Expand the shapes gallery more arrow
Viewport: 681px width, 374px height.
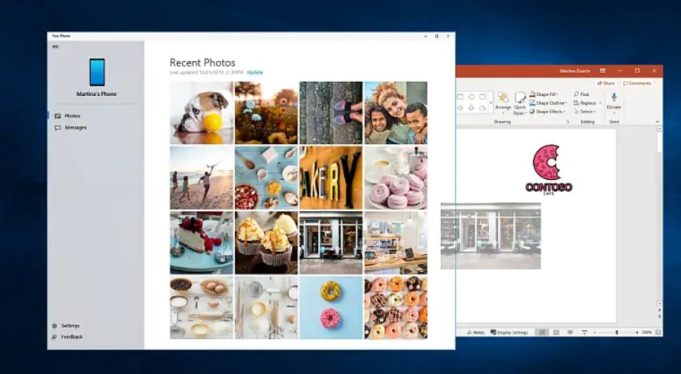[491, 103]
